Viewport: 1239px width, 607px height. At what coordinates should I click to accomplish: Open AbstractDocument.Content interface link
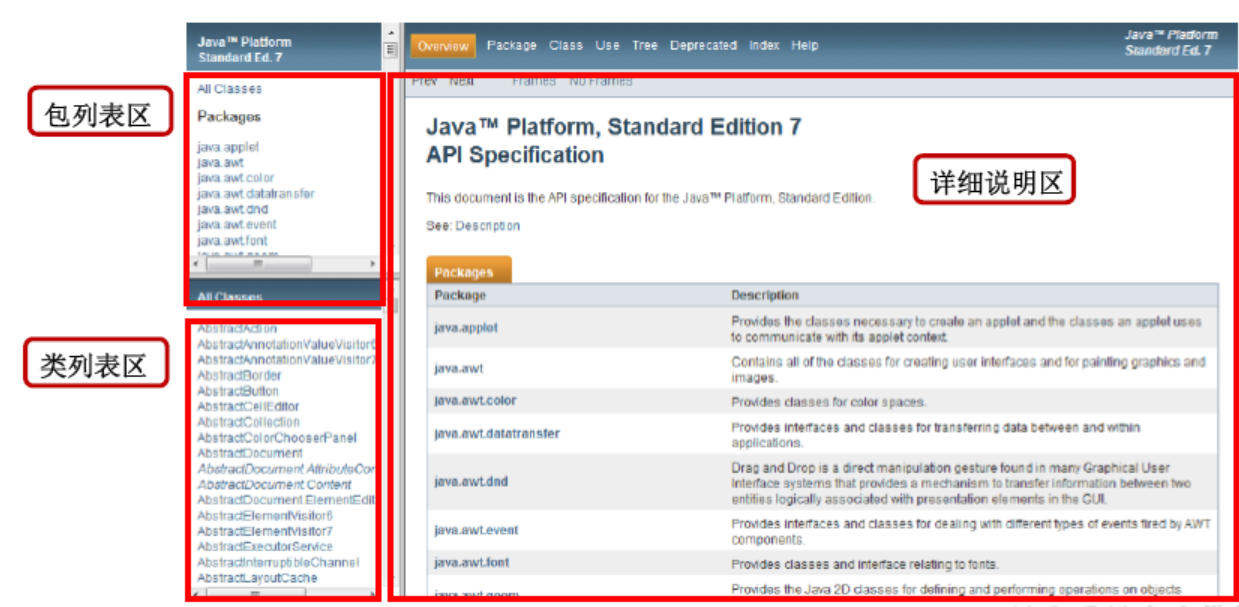274,485
